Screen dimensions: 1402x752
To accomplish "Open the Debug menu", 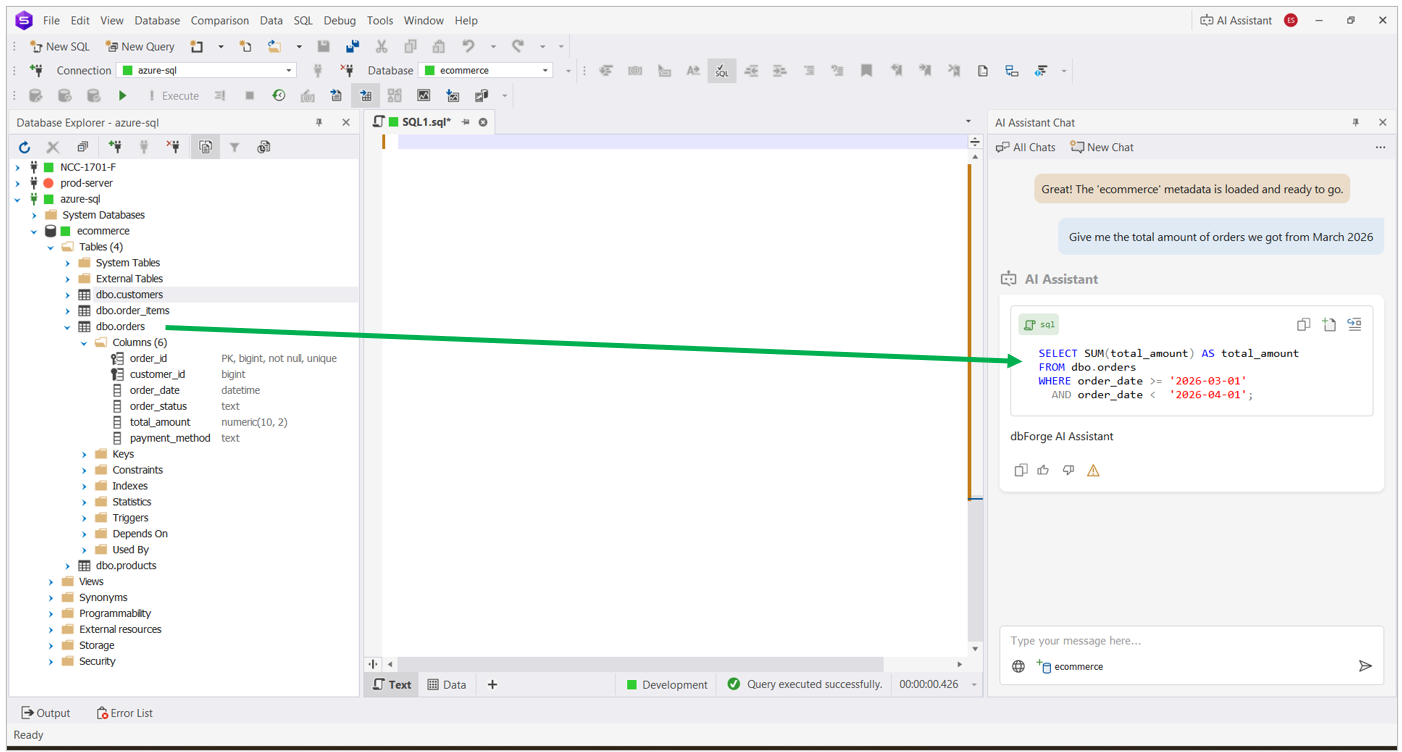I will coord(339,20).
